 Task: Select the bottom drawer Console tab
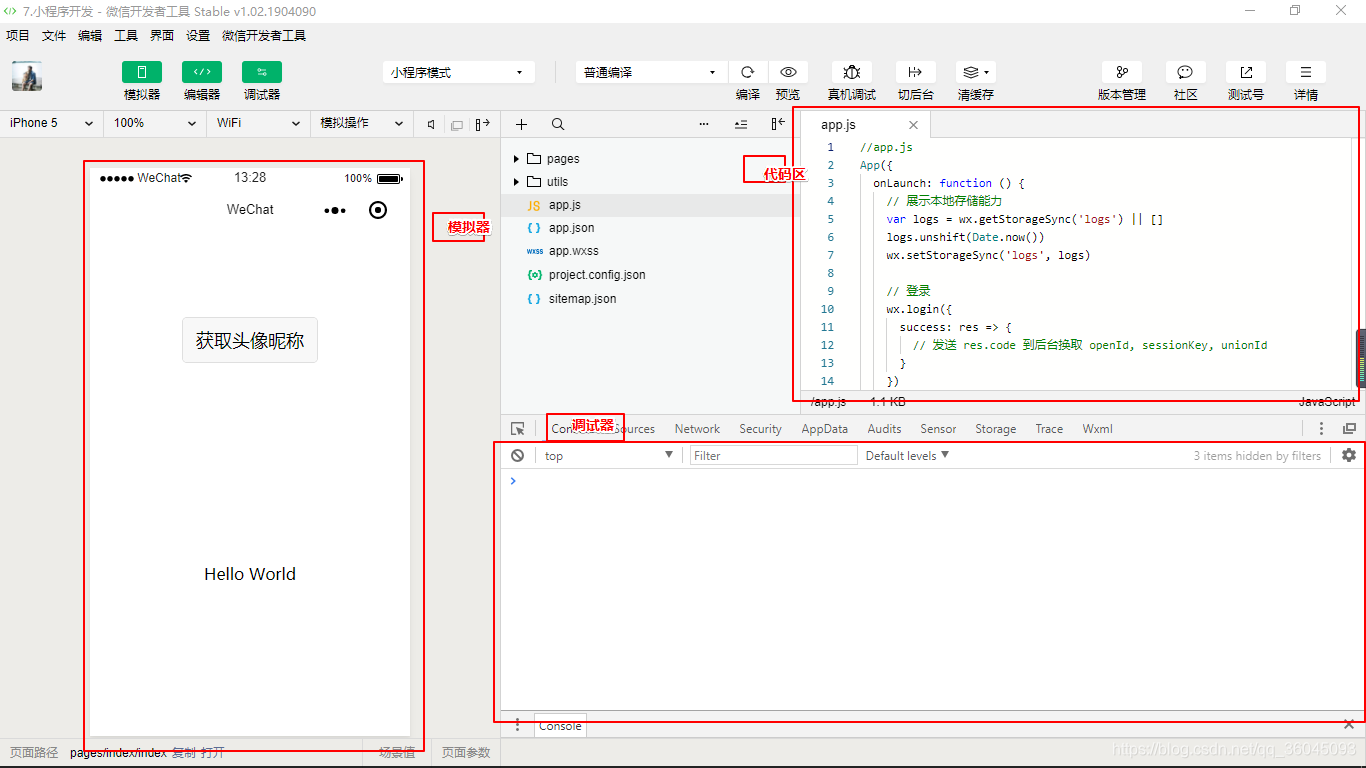(x=560, y=726)
